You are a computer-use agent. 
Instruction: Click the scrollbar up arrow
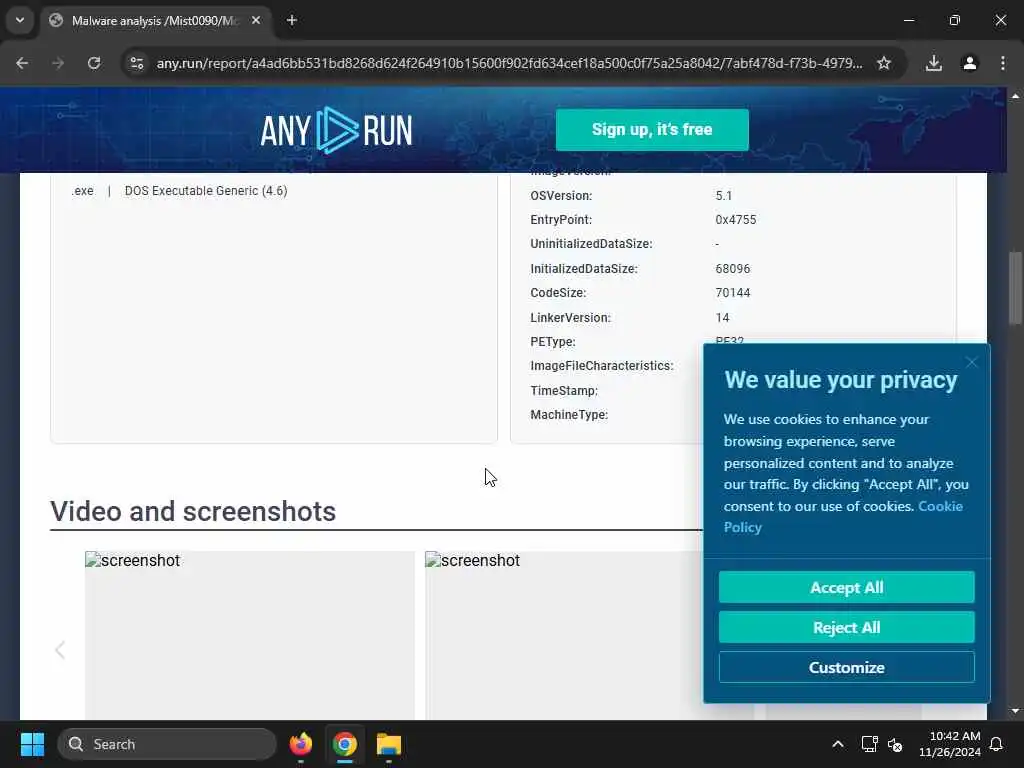[x=1015, y=96]
